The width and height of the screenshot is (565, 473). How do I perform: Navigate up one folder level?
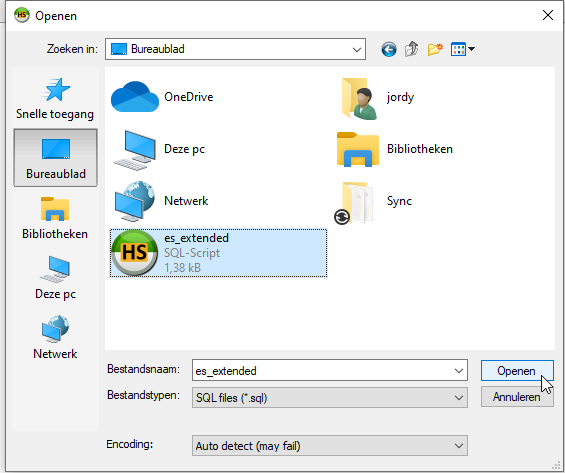(x=412, y=49)
